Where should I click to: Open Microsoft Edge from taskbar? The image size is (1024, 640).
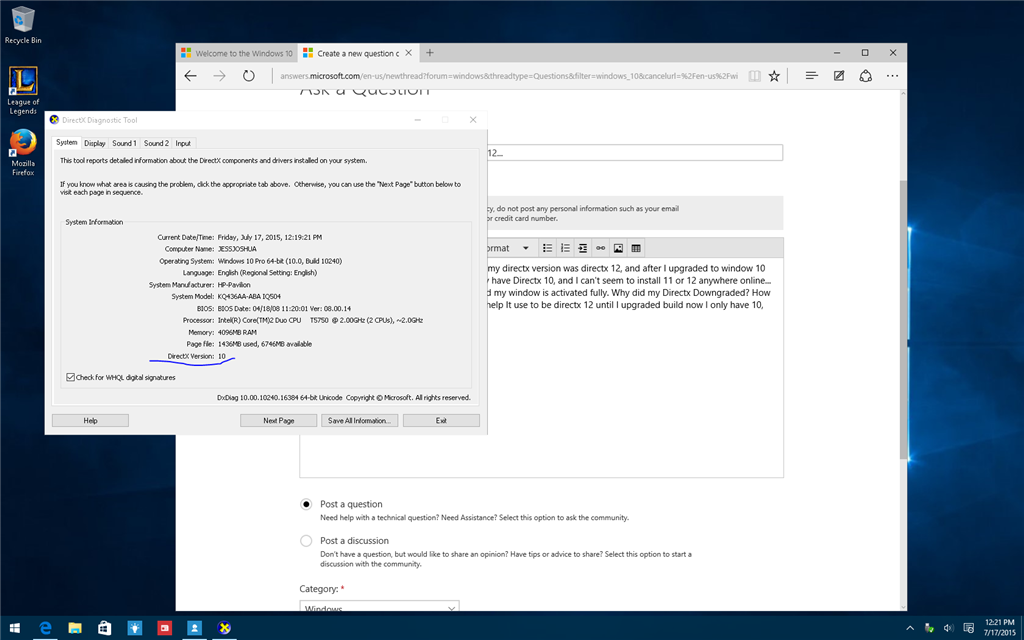coord(45,628)
